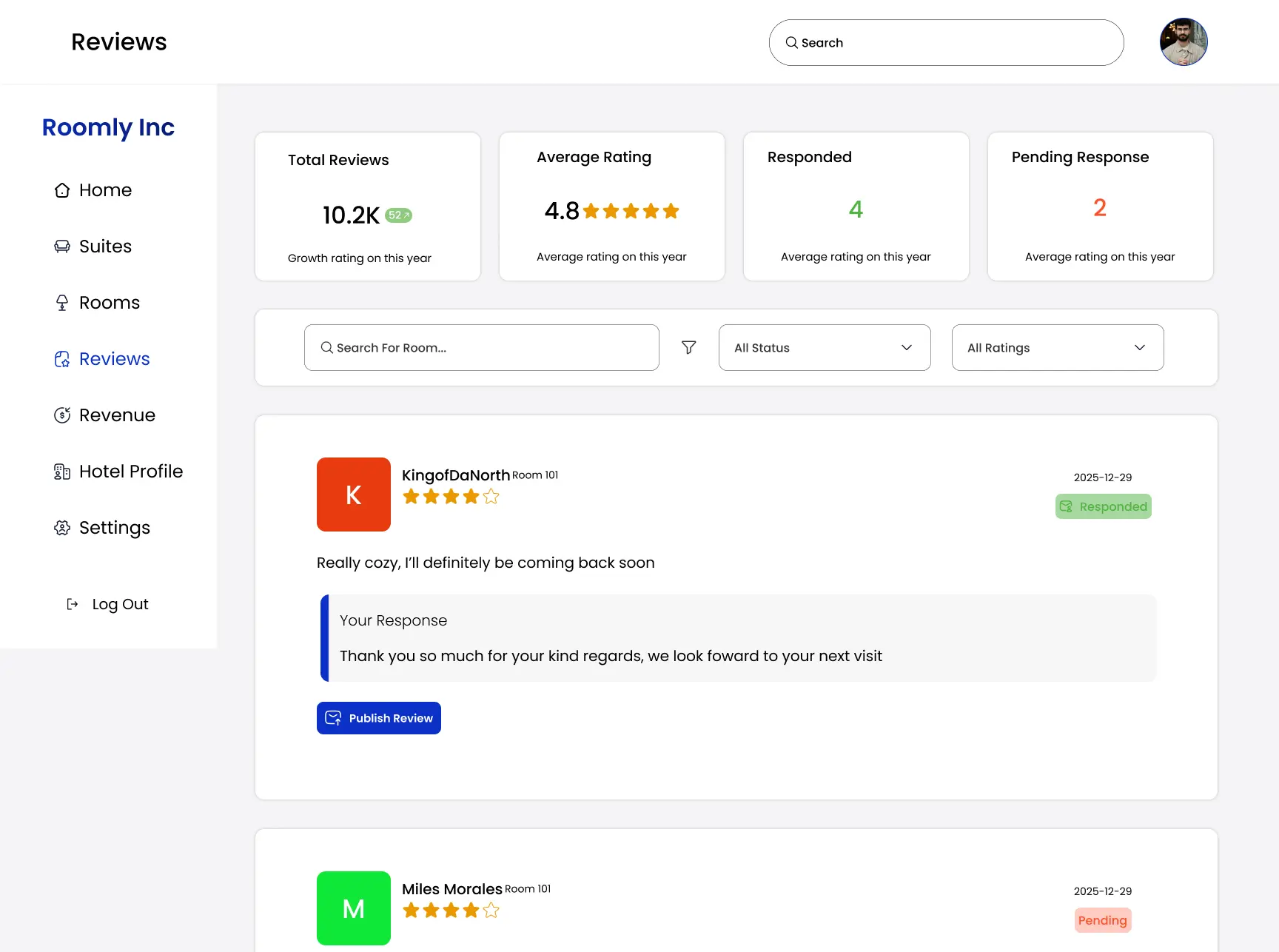Click the Hotel Profile building icon

62,472
